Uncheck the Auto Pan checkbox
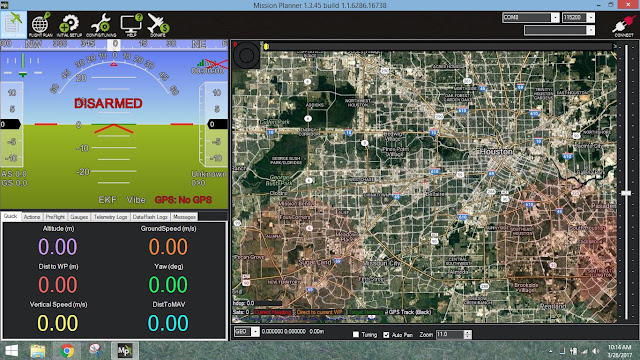This screenshot has width=640, height=360. [x=386, y=334]
